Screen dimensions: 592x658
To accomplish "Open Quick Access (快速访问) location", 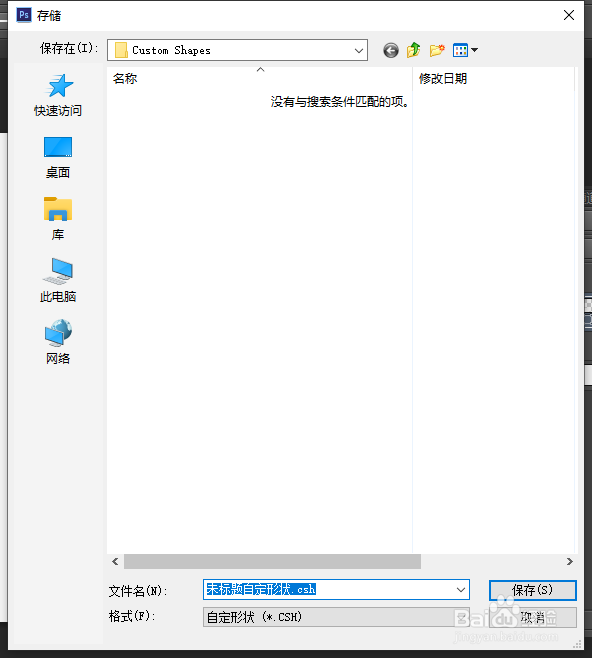I will click(58, 95).
